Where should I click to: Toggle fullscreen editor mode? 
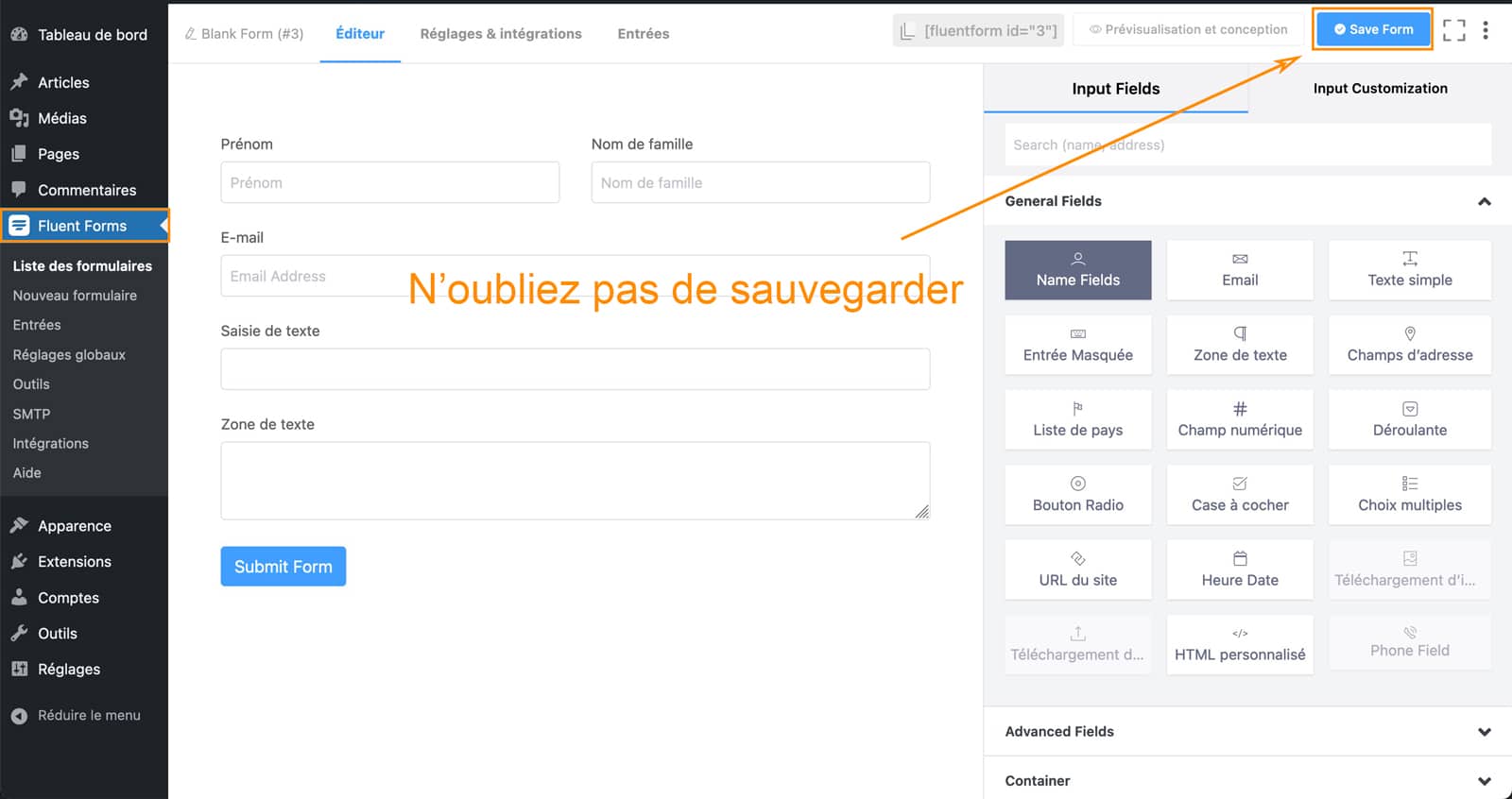point(1453,30)
